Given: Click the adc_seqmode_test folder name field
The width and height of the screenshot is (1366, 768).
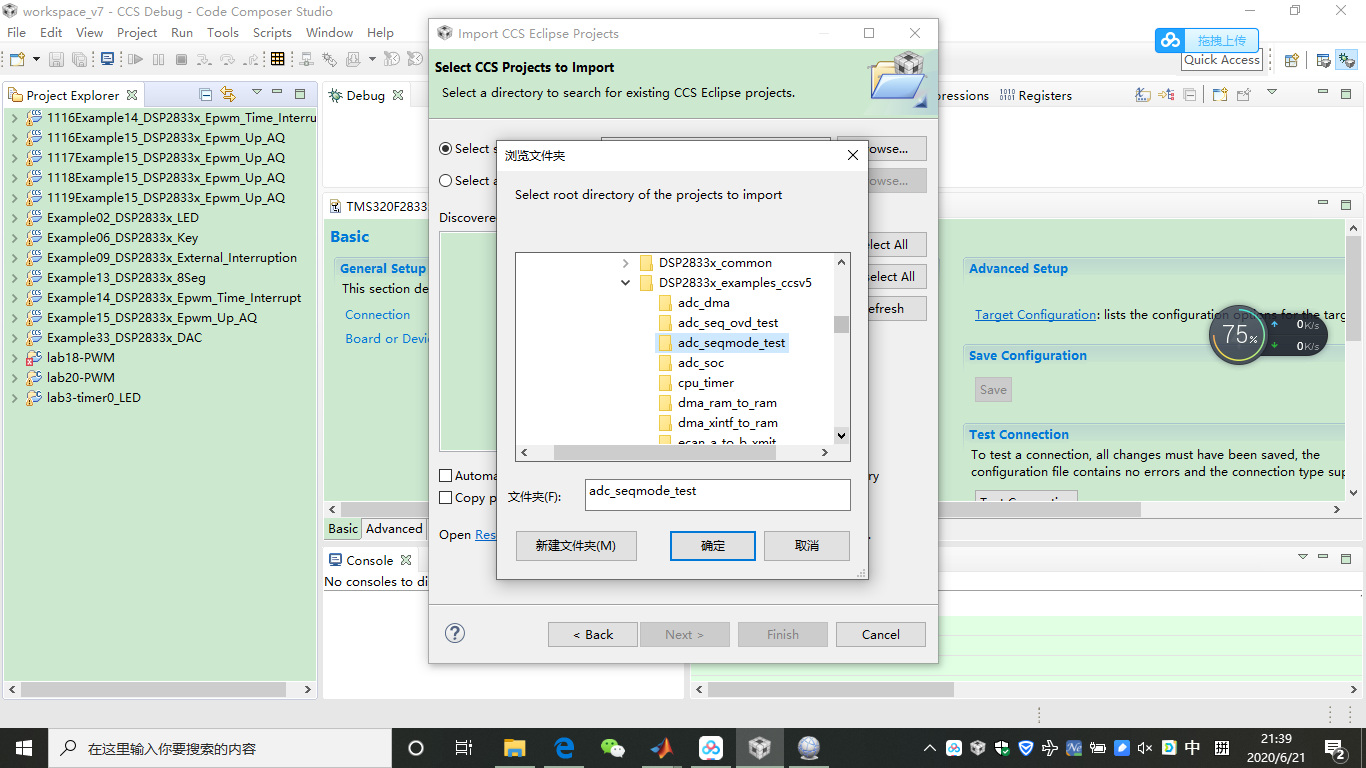Looking at the screenshot, I should pyautogui.click(x=717, y=495).
